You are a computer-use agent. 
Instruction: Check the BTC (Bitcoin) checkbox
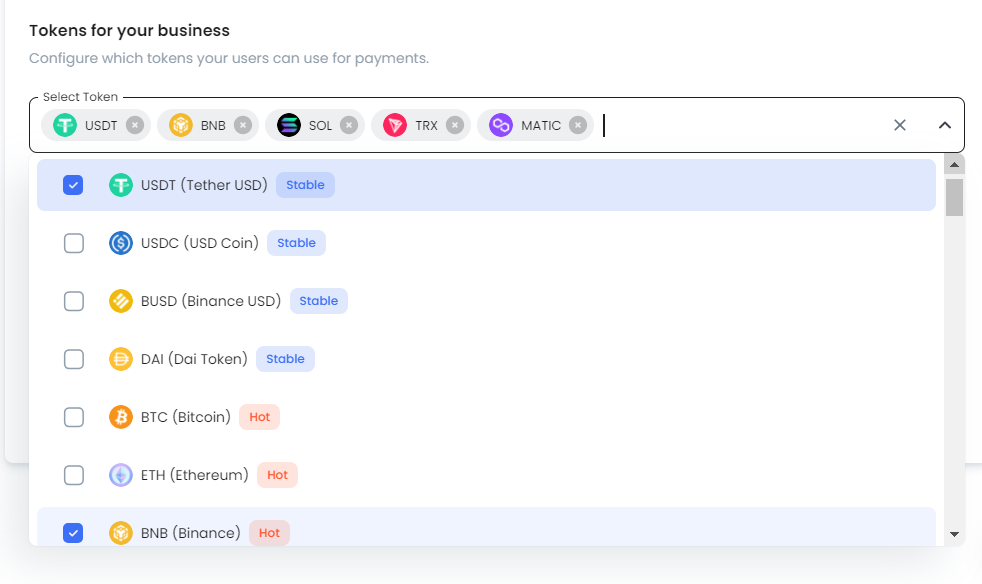pyautogui.click(x=74, y=417)
